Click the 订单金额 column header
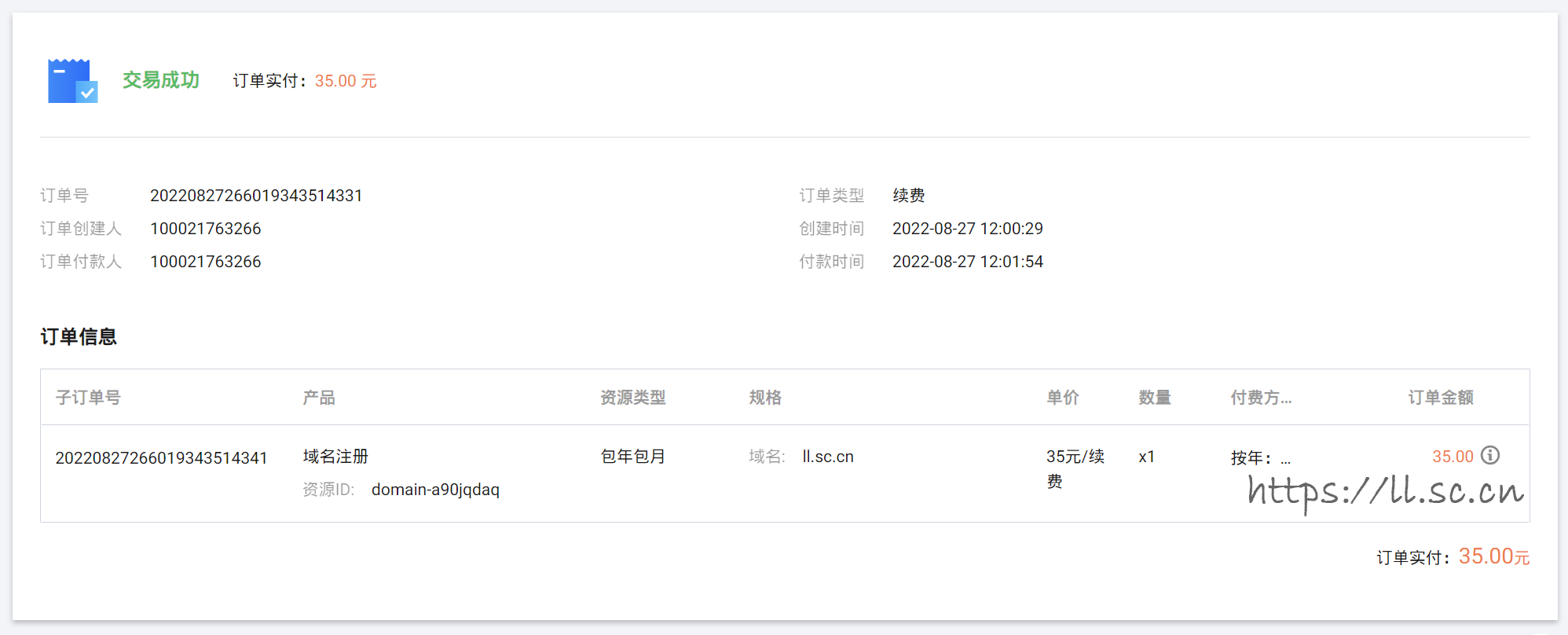The width and height of the screenshot is (1568, 635). (1440, 398)
